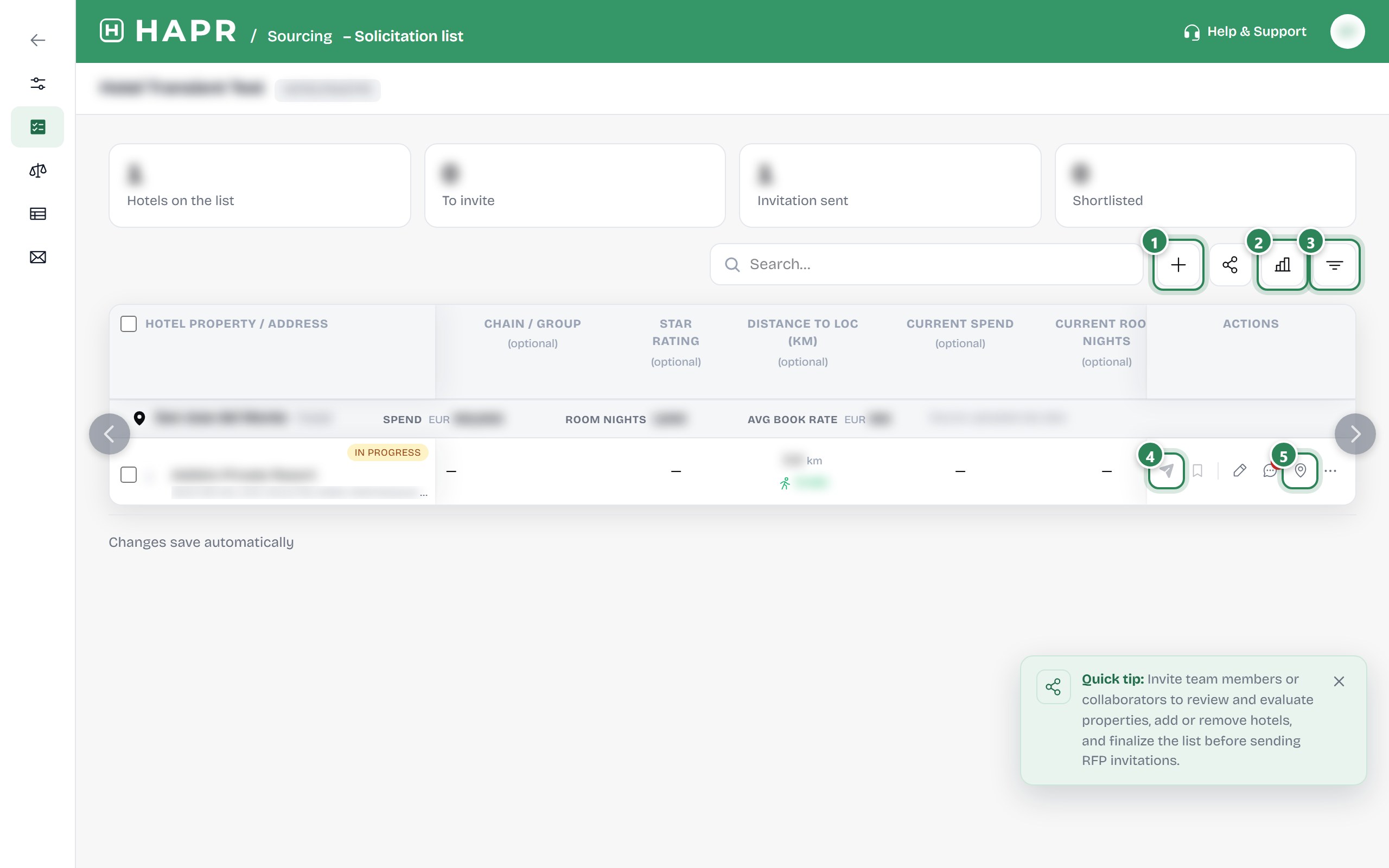The height and width of the screenshot is (868, 1389).
Task: Open the balance scale sidebar icon
Action: [x=38, y=170]
